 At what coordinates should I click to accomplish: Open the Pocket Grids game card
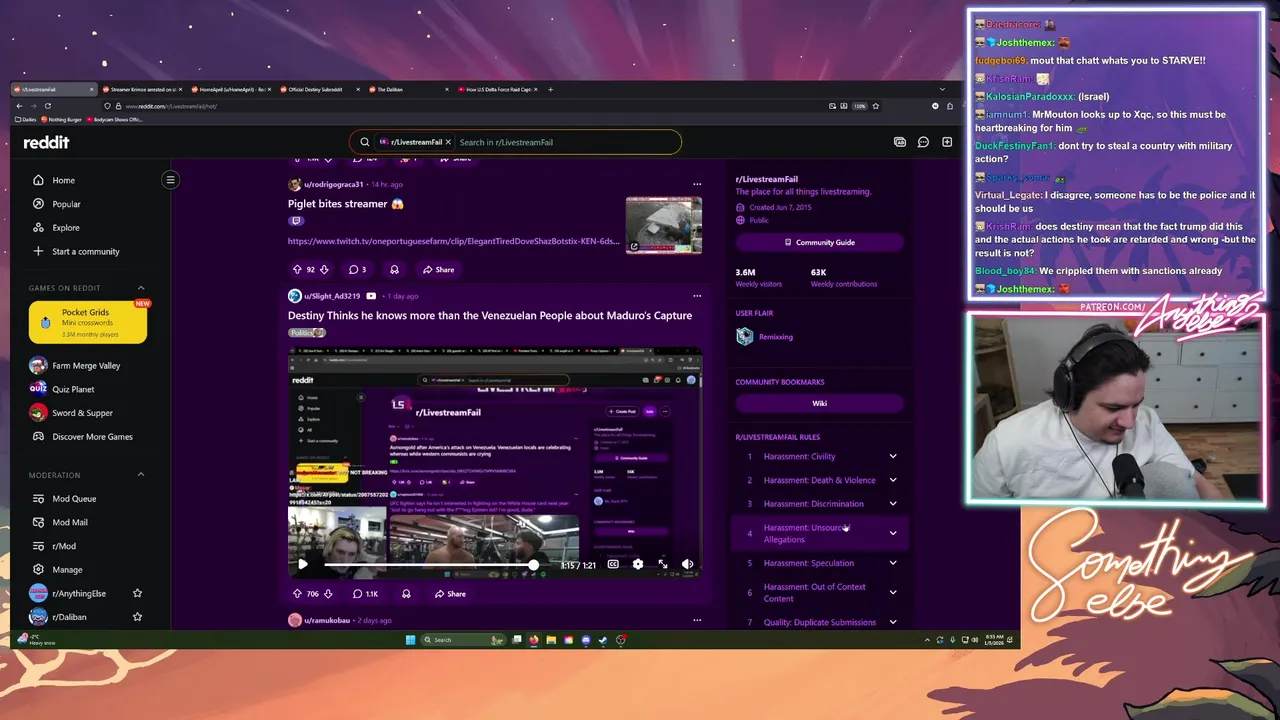[88, 322]
